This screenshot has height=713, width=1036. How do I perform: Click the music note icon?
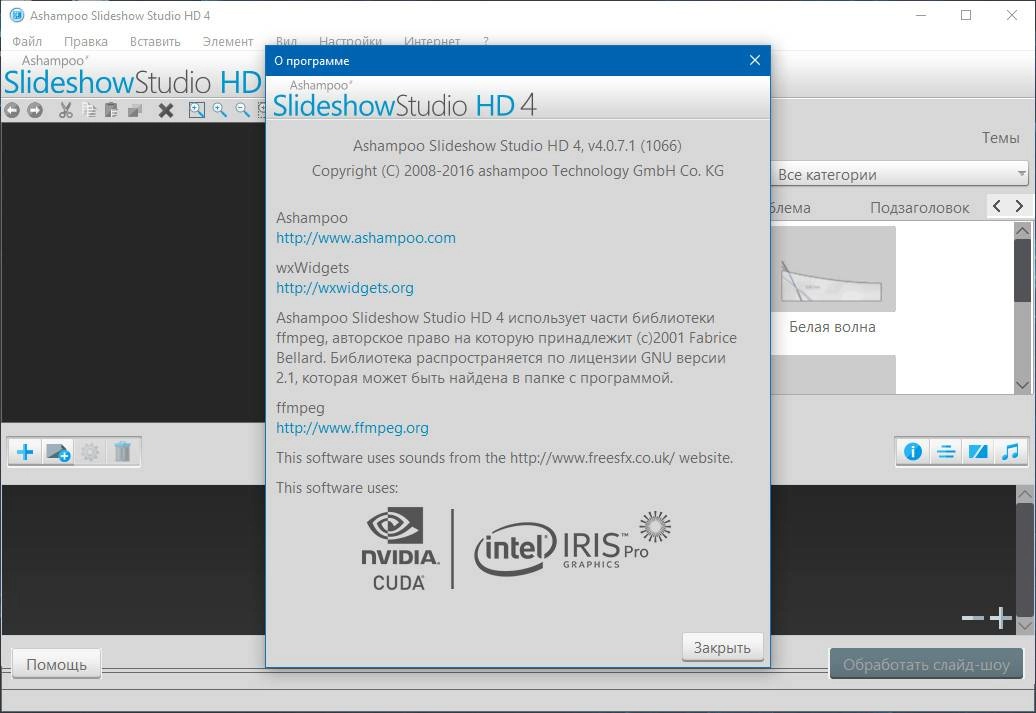1010,452
